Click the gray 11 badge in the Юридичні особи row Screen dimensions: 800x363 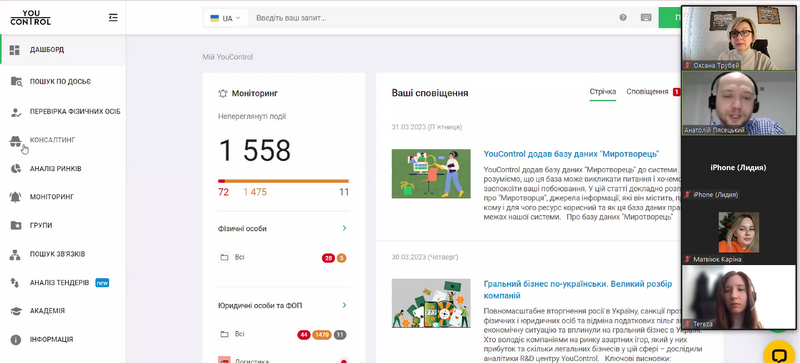tap(340, 335)
